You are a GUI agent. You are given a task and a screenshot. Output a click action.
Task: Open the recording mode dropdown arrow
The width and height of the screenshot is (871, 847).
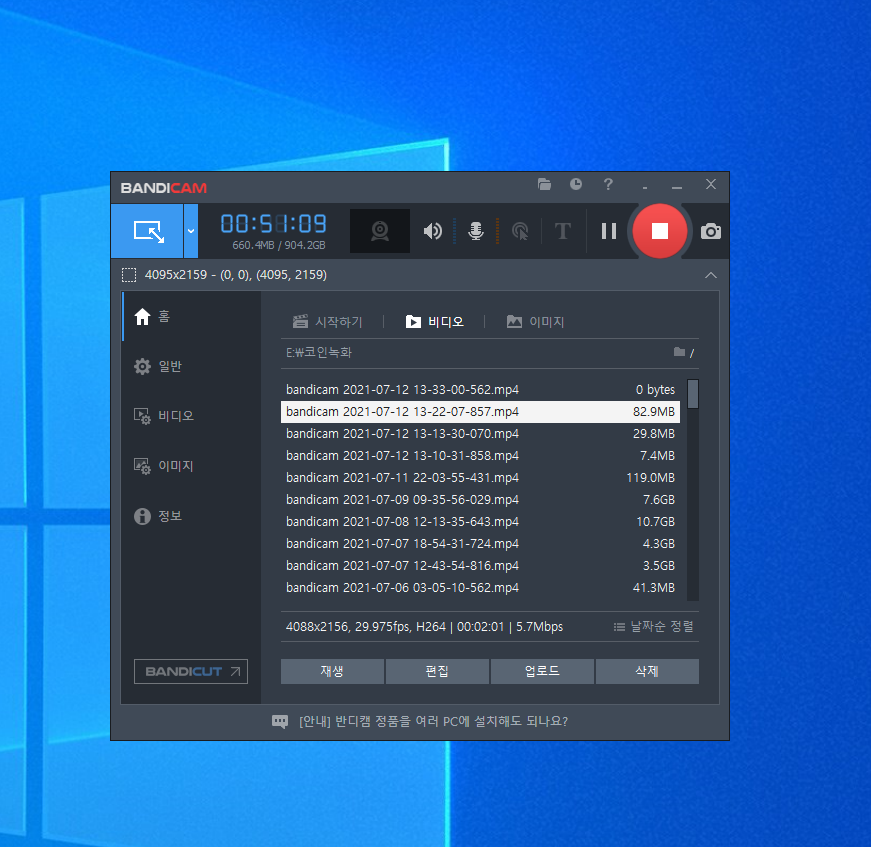191,231
